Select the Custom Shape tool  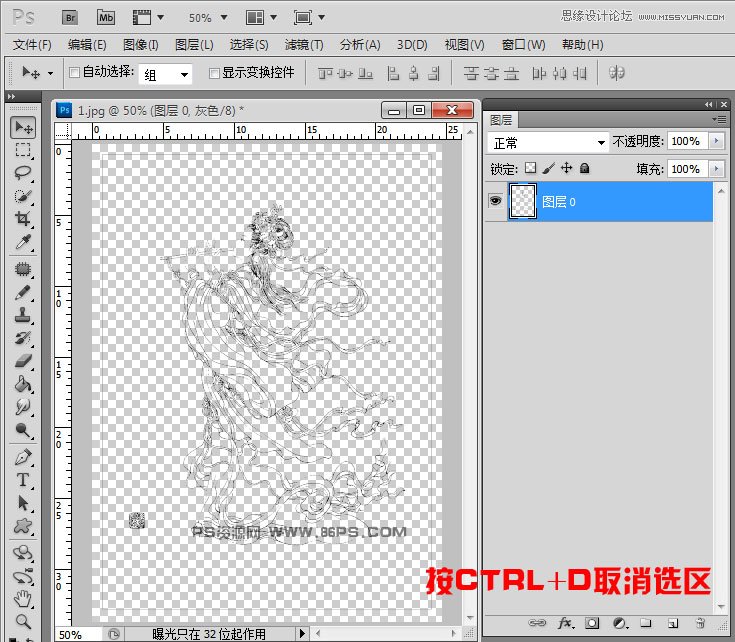point(23,526)
